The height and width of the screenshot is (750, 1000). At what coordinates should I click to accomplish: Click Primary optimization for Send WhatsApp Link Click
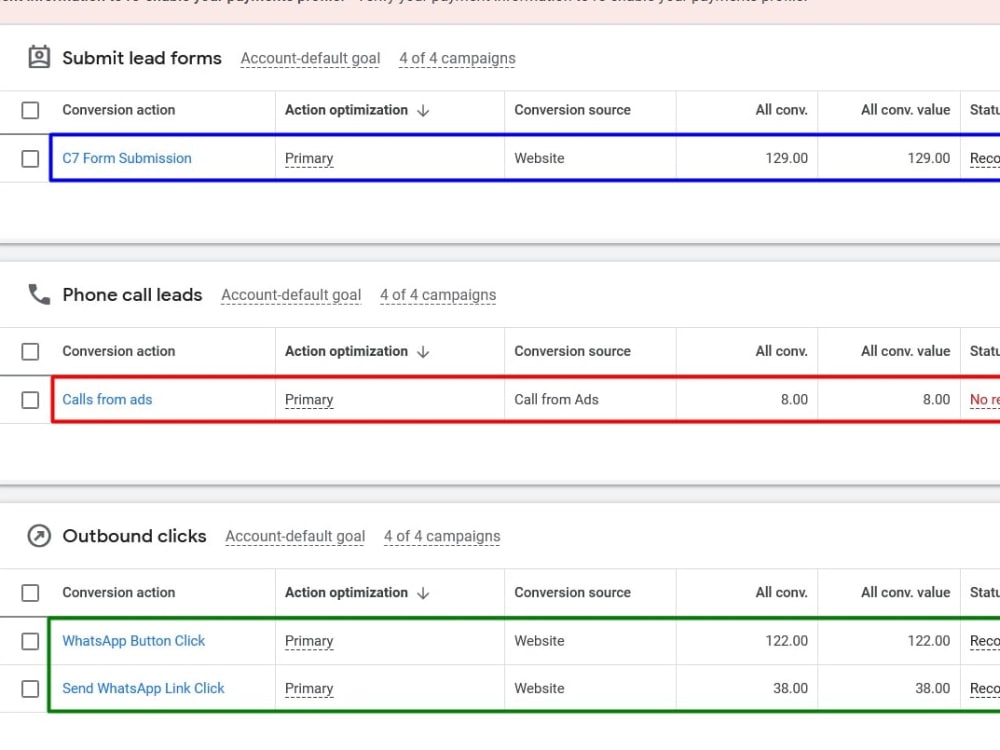tap(309, 688)
